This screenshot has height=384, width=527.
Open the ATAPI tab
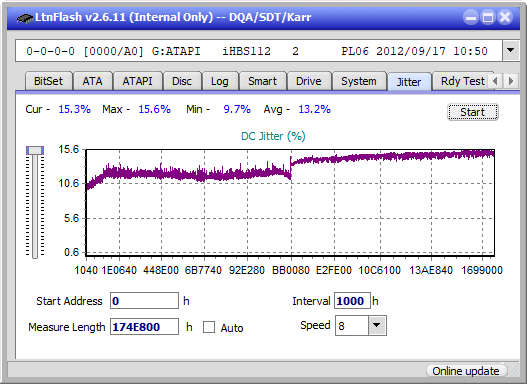point(137,81)
